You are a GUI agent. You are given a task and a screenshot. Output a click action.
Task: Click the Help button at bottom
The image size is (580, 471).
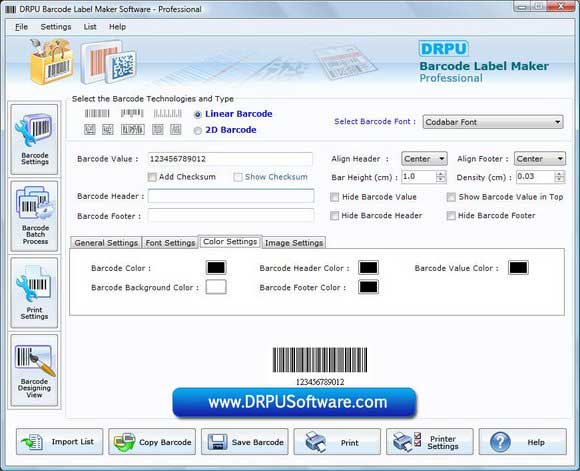coord(523,441)
